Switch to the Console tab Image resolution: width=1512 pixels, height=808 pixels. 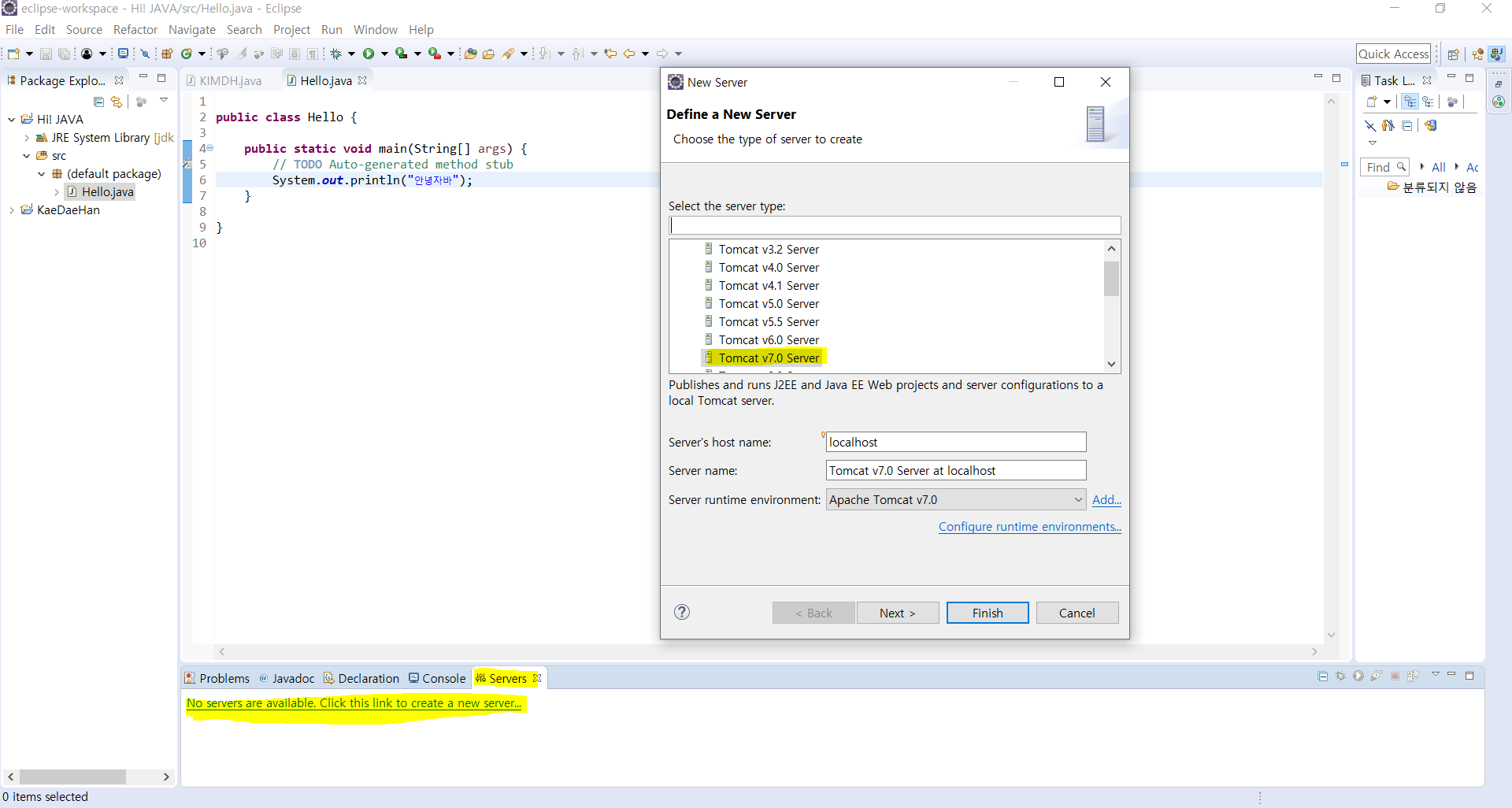[x=437, y=678]
